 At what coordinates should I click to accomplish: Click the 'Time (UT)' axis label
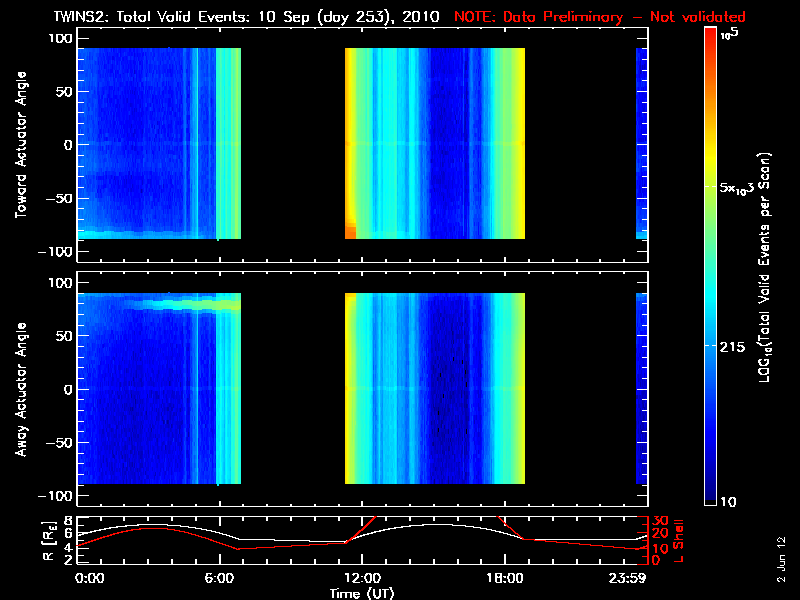(x=362, y=593)
